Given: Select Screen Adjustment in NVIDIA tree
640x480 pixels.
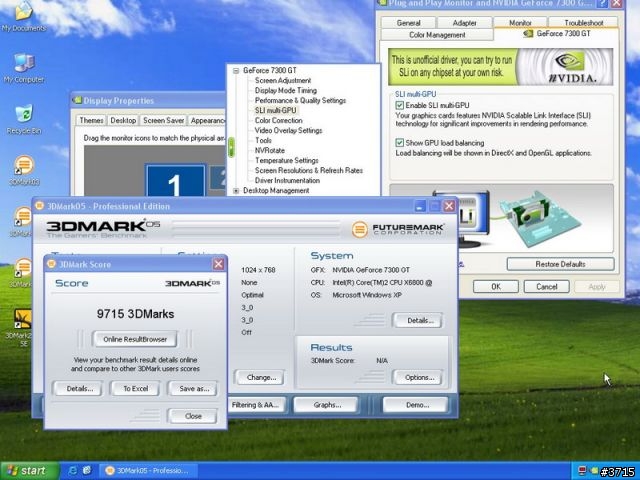Looking at the screenshot, I should tap(282, 80).
